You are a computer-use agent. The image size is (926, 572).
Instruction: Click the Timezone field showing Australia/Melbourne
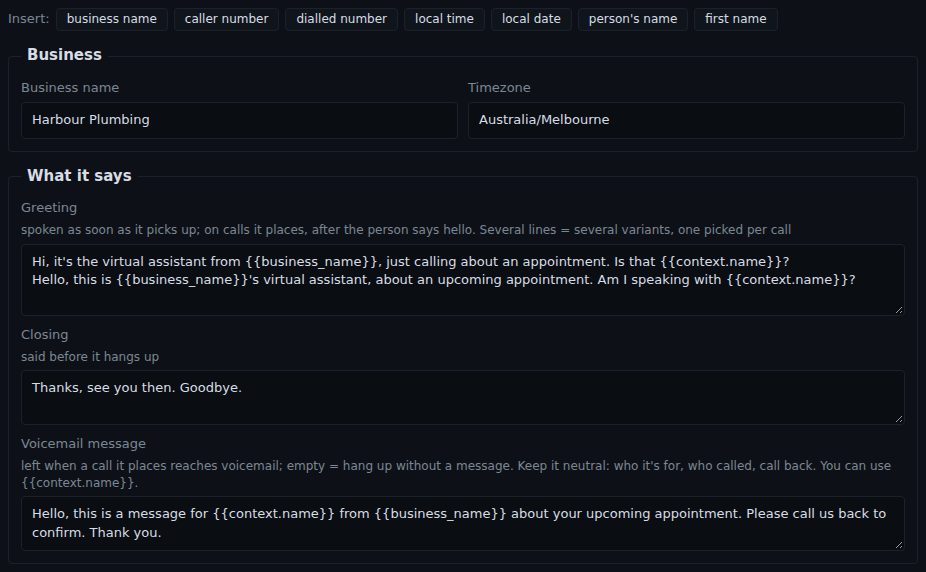pos(686,120)
